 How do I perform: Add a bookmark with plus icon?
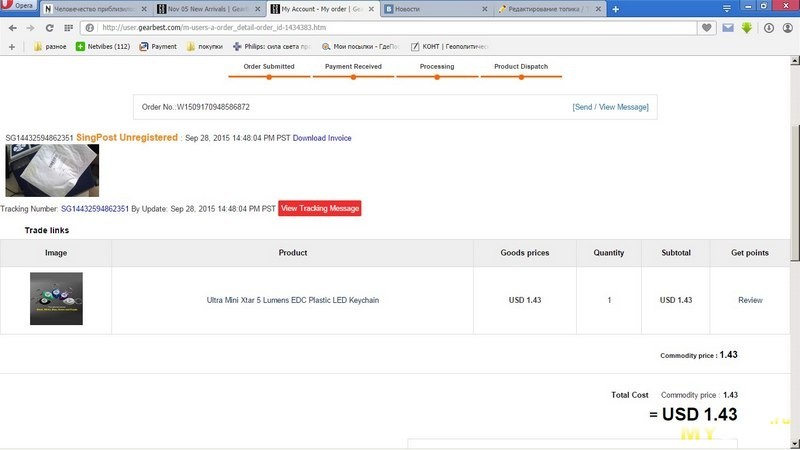pos(12,46)
